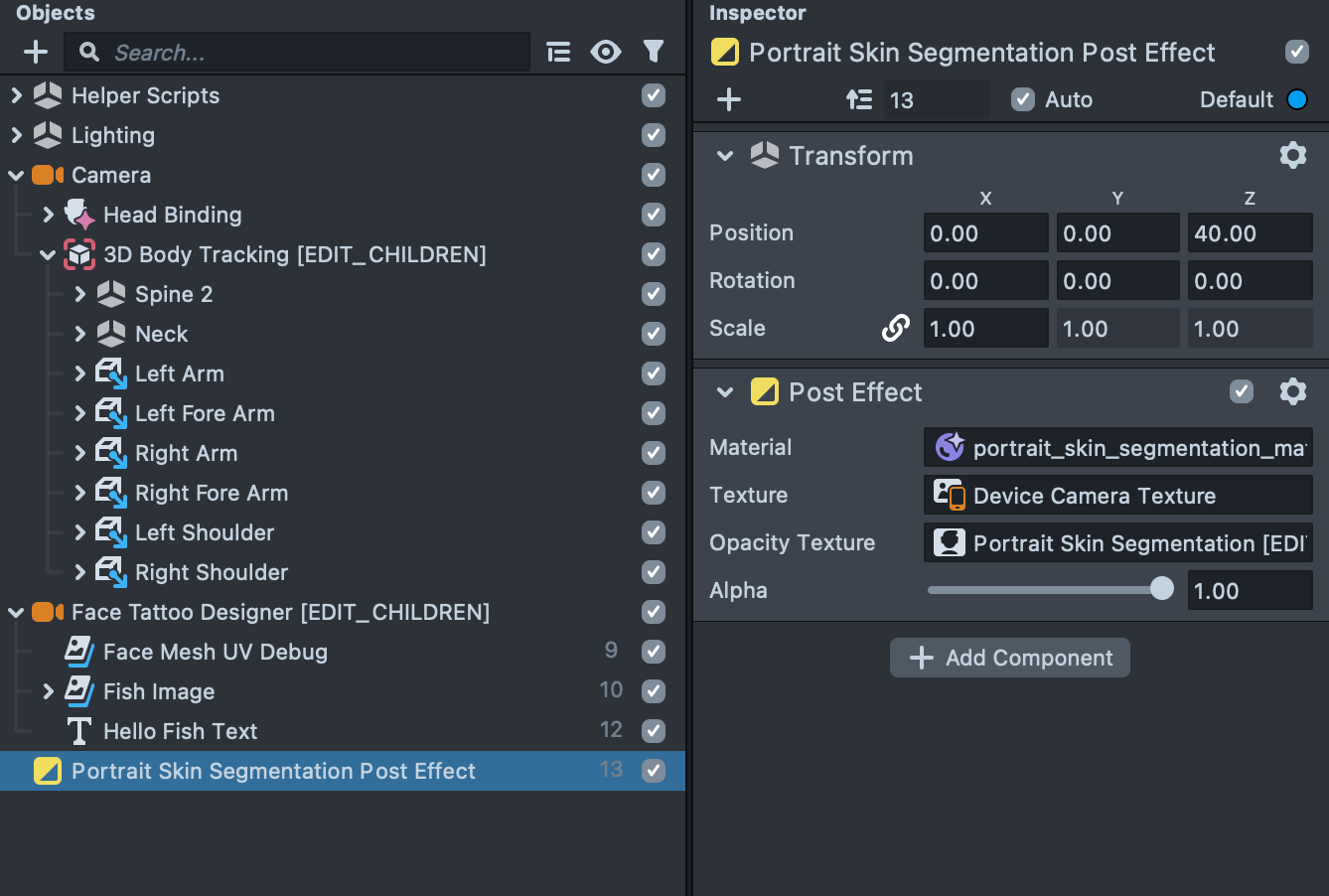Open Transform component settings gear
Screen dimensions: 1329x896
tap(1292, 155)
